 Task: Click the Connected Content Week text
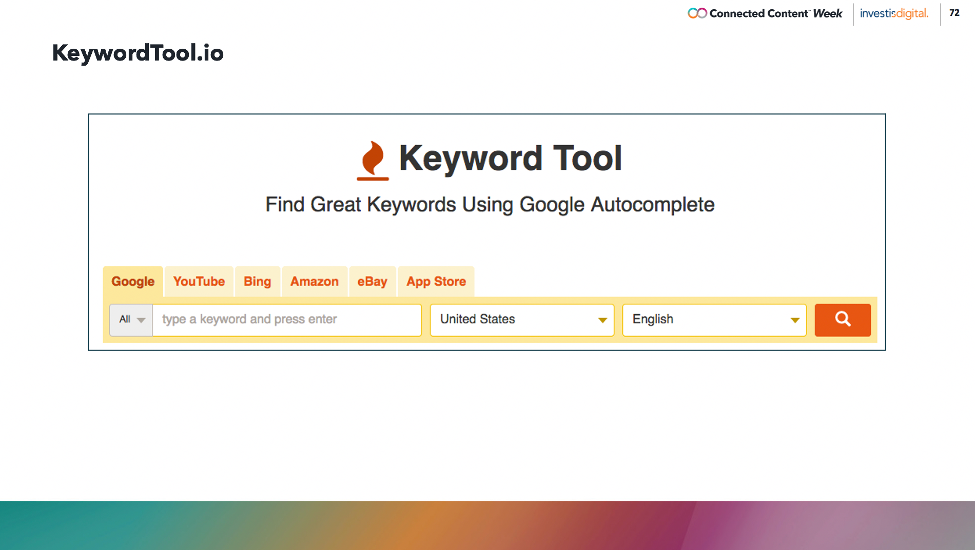point(776,14)
